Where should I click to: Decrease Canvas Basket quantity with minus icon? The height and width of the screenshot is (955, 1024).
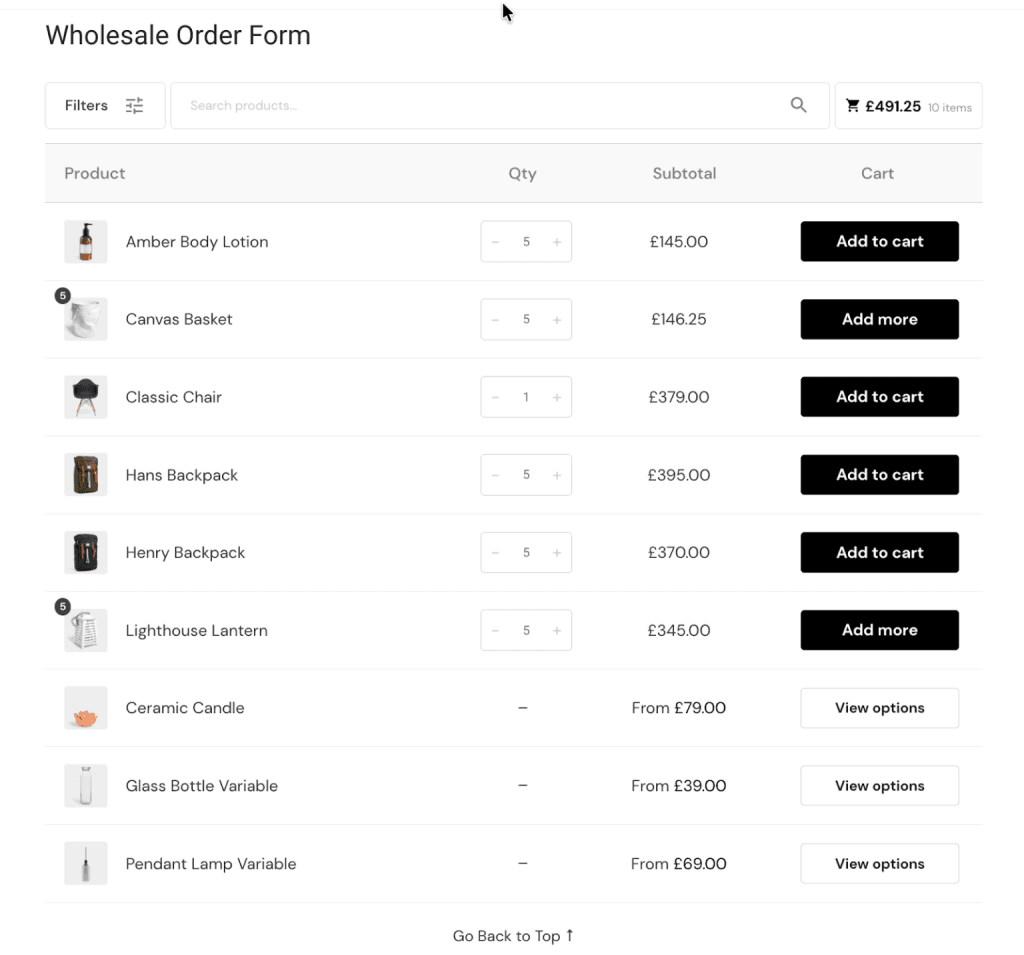point(495,319)
